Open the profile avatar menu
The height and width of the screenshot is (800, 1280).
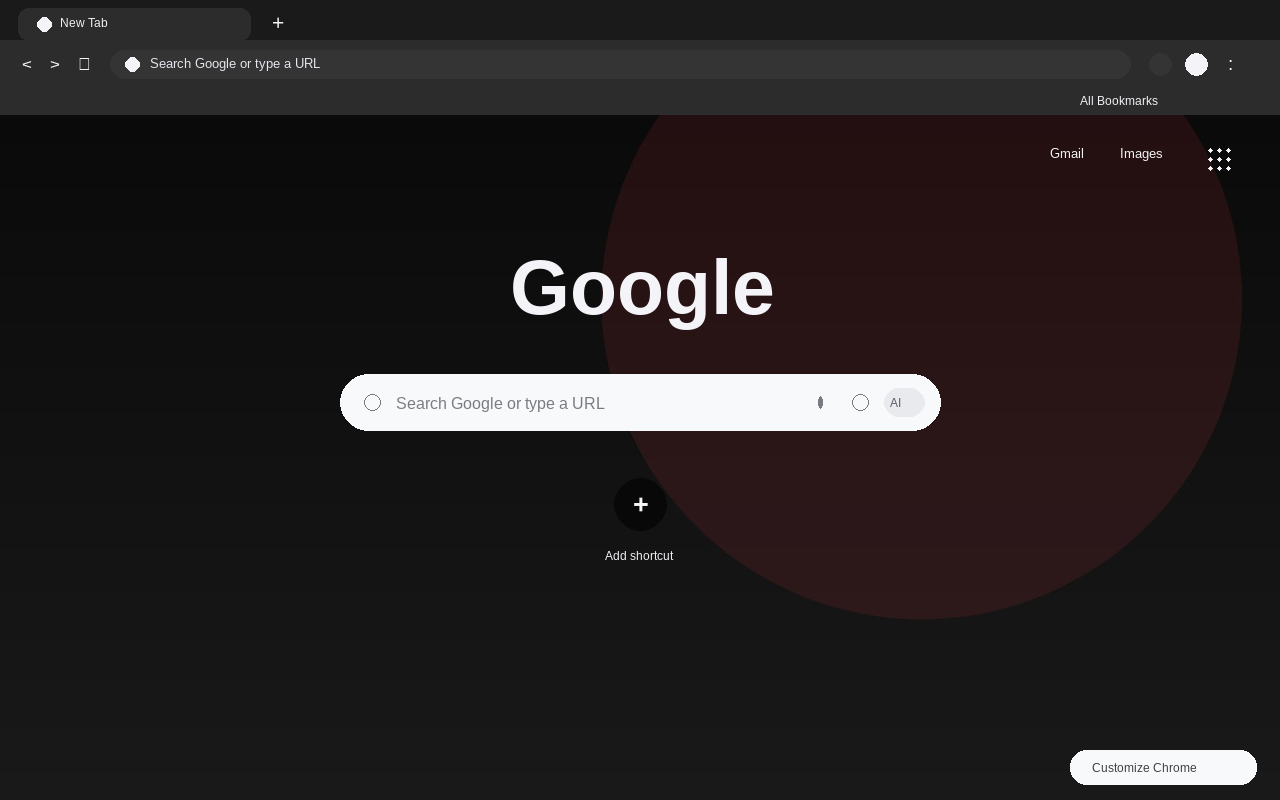point(1196,64)
